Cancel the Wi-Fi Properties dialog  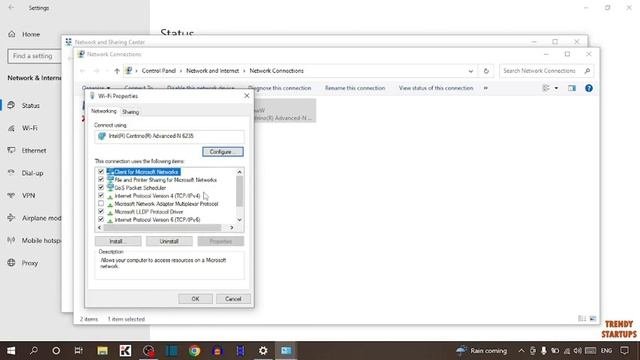coord(233,299)
